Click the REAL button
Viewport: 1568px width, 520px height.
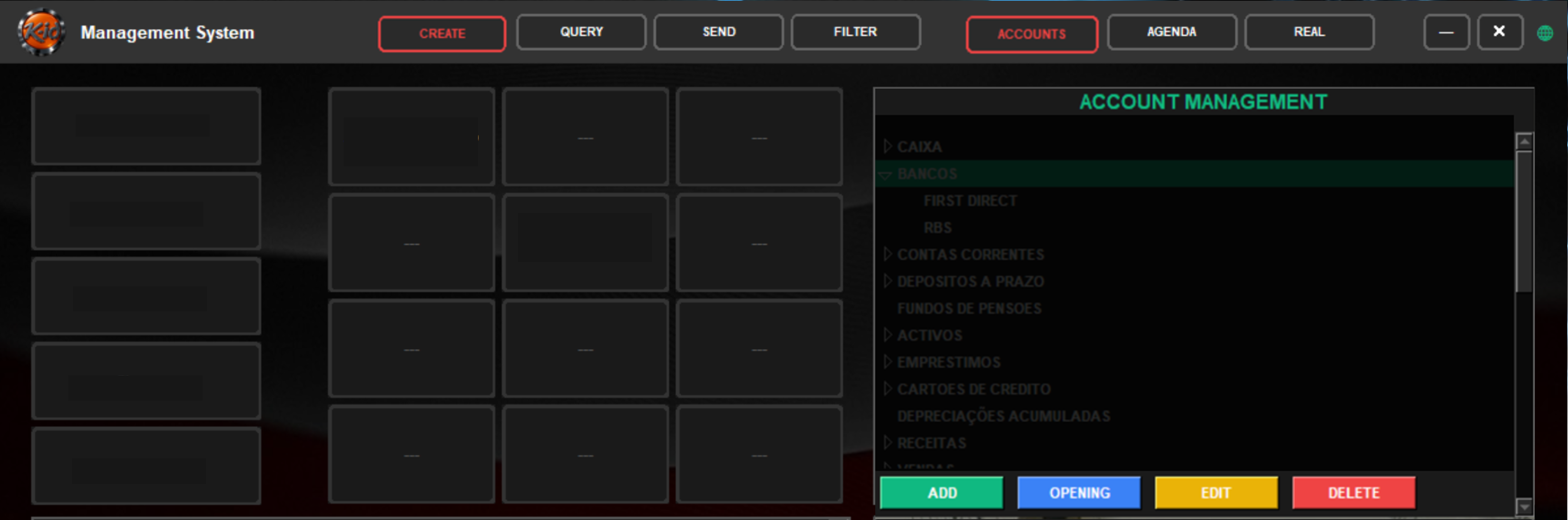click(x=1309, y=32)
